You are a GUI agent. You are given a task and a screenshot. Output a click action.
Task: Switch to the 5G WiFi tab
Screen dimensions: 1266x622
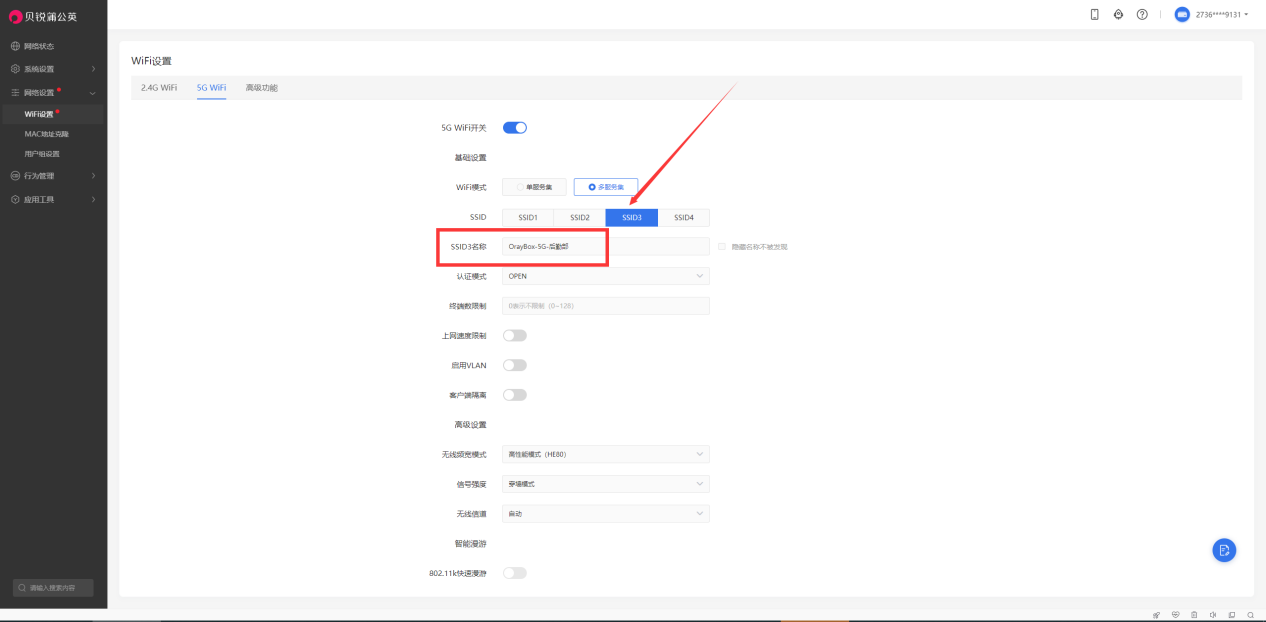point(211,88)
